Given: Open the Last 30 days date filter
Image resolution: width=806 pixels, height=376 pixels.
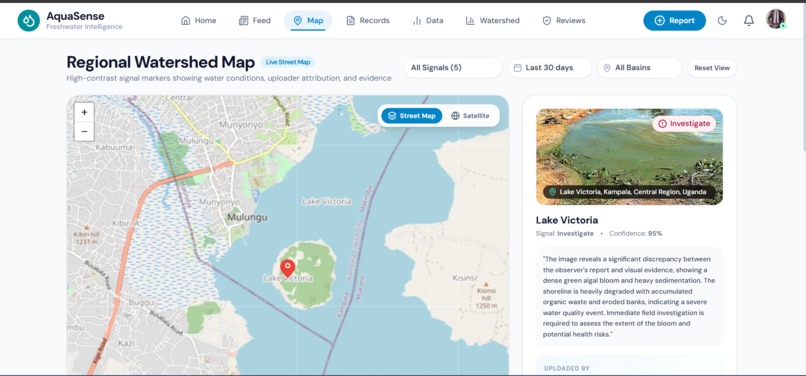Looking at the screenshot, I should click(549, 68).
